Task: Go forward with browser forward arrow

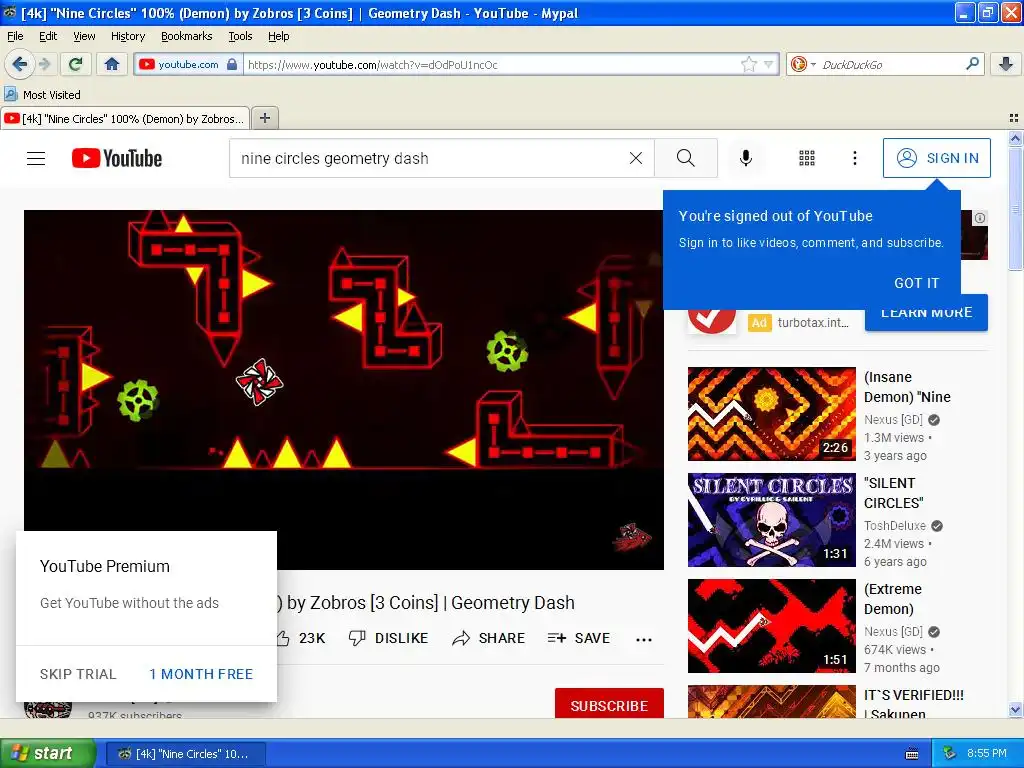Action: [x=45, y=64]
